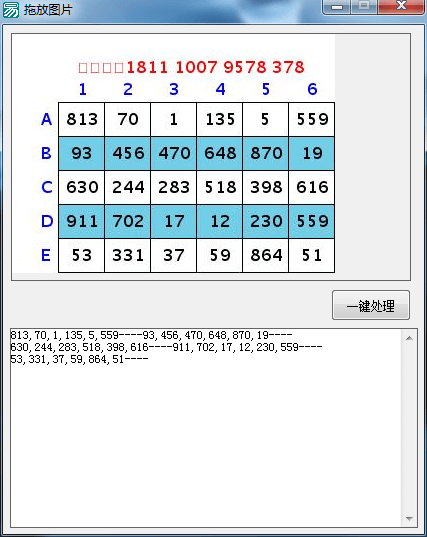This screenshot has height=537, width=427.
Task: Click the scrollbar up arrow
Action: pyautogui.click(x=409, y=338)
